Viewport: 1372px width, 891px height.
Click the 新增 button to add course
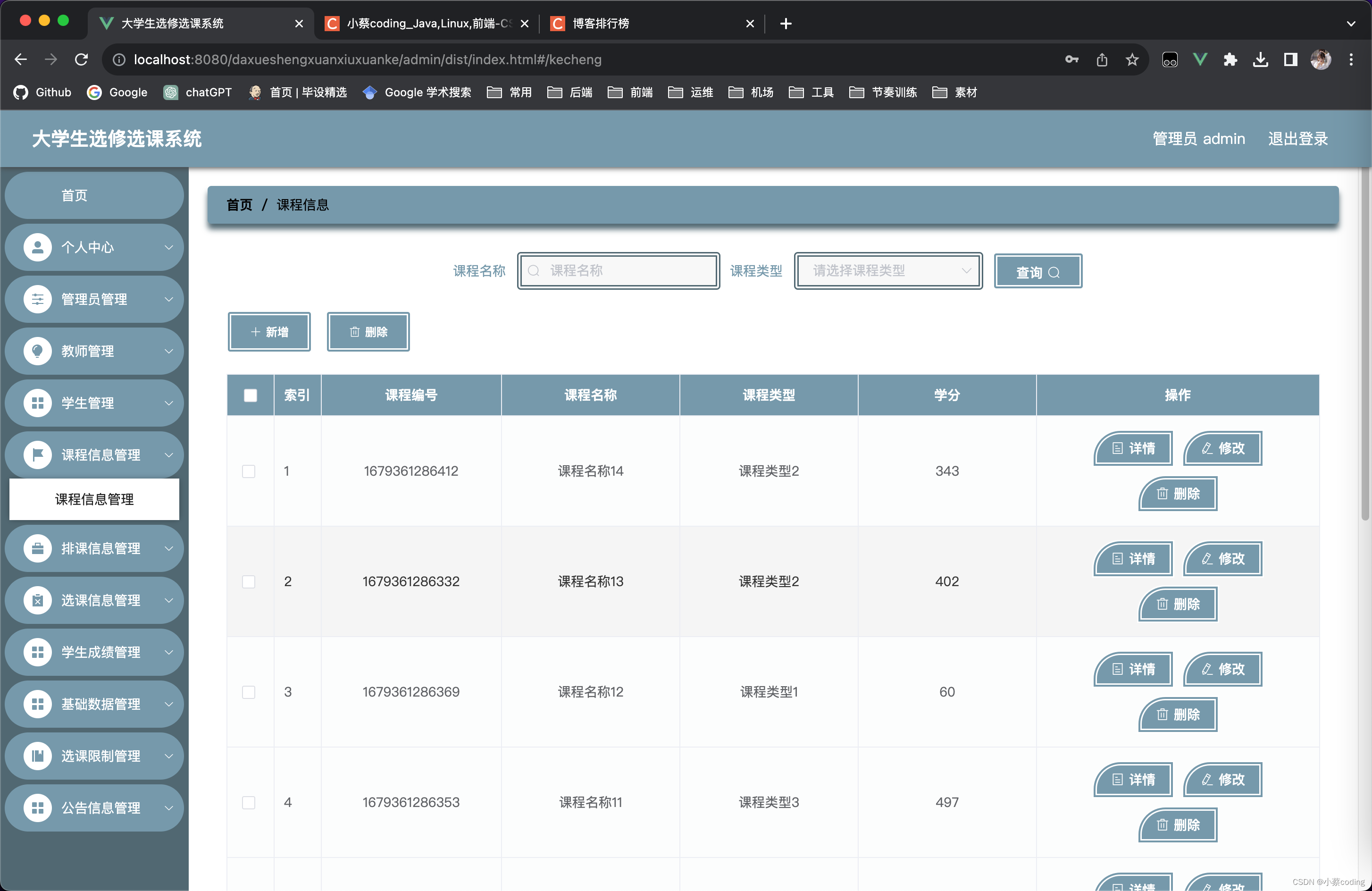(x=269, y=331)
